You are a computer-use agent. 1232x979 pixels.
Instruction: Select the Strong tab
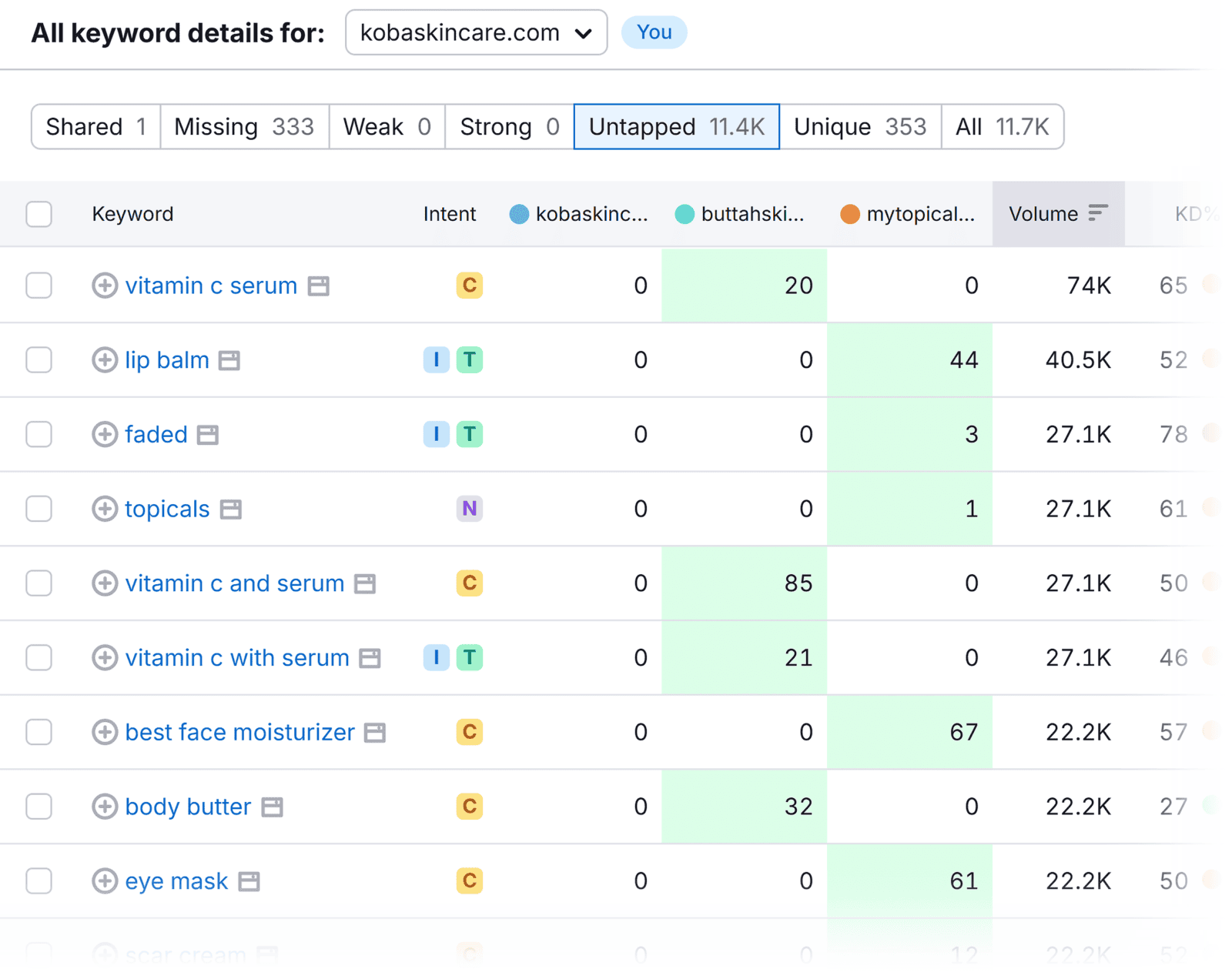509,126
